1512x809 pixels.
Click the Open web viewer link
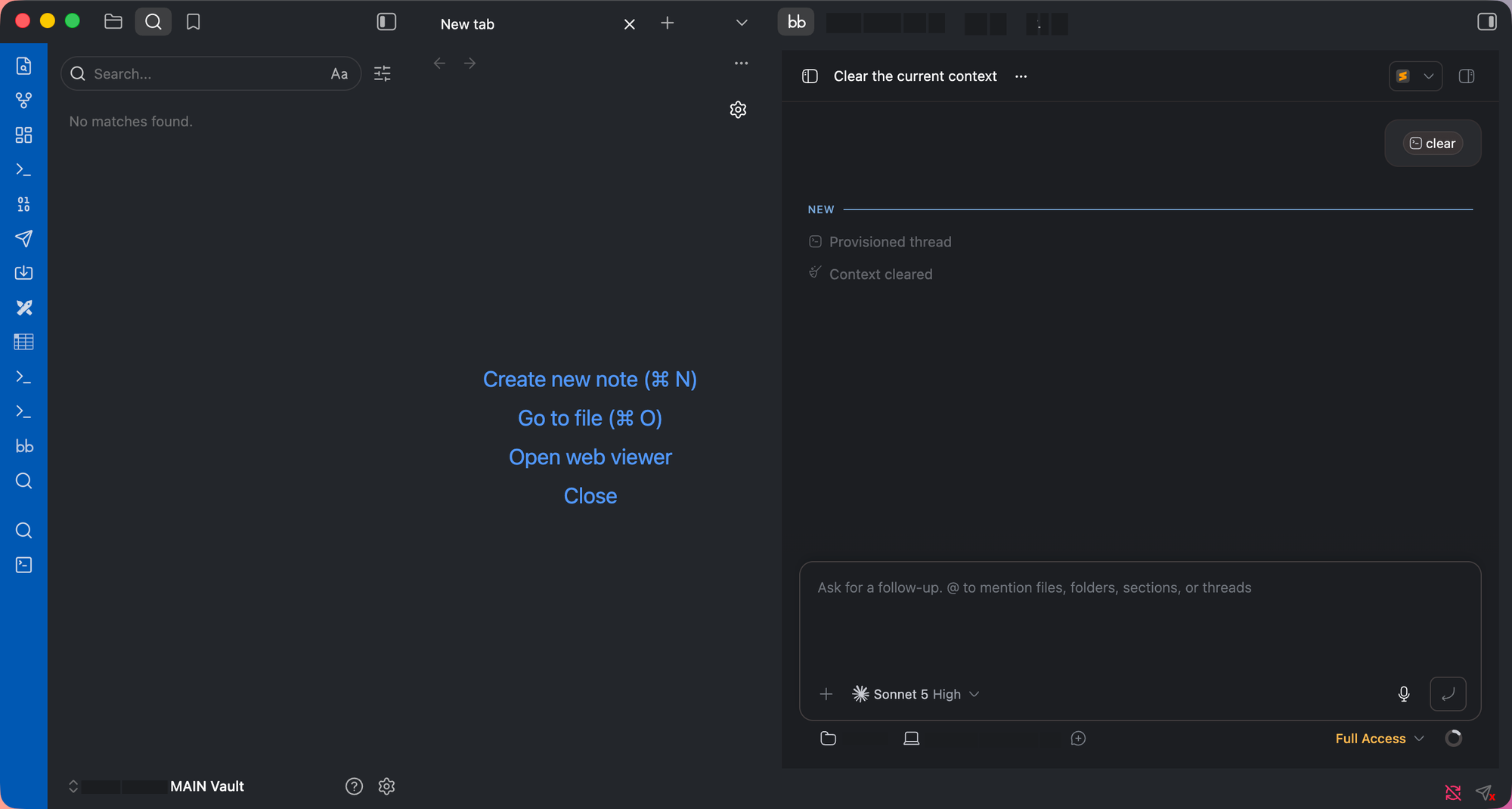pyautogui.click(x=590, y=457)
